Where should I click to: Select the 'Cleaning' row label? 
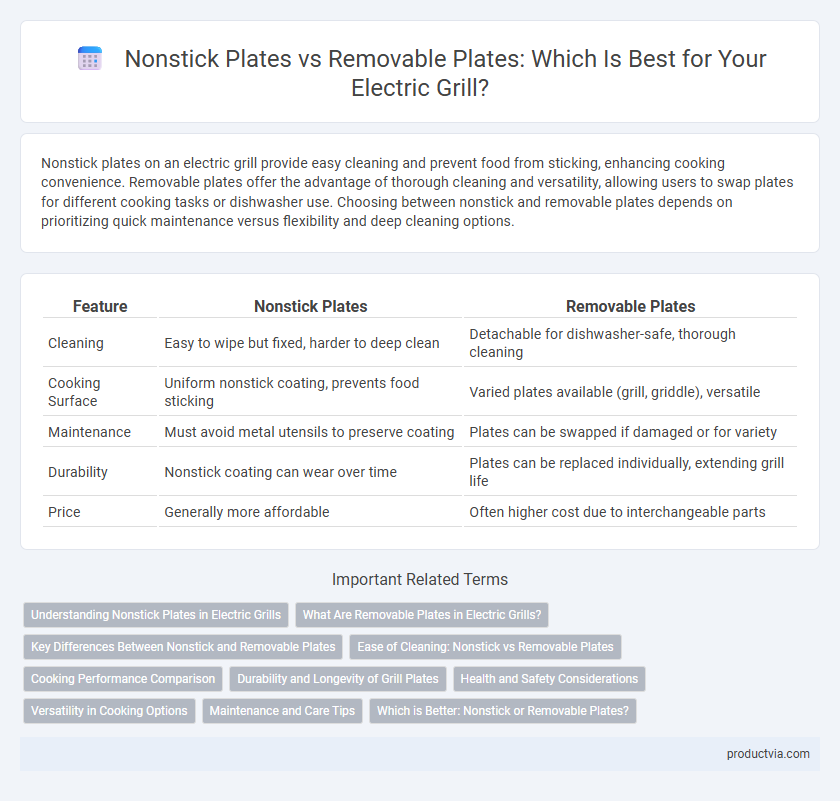(76, 343)
